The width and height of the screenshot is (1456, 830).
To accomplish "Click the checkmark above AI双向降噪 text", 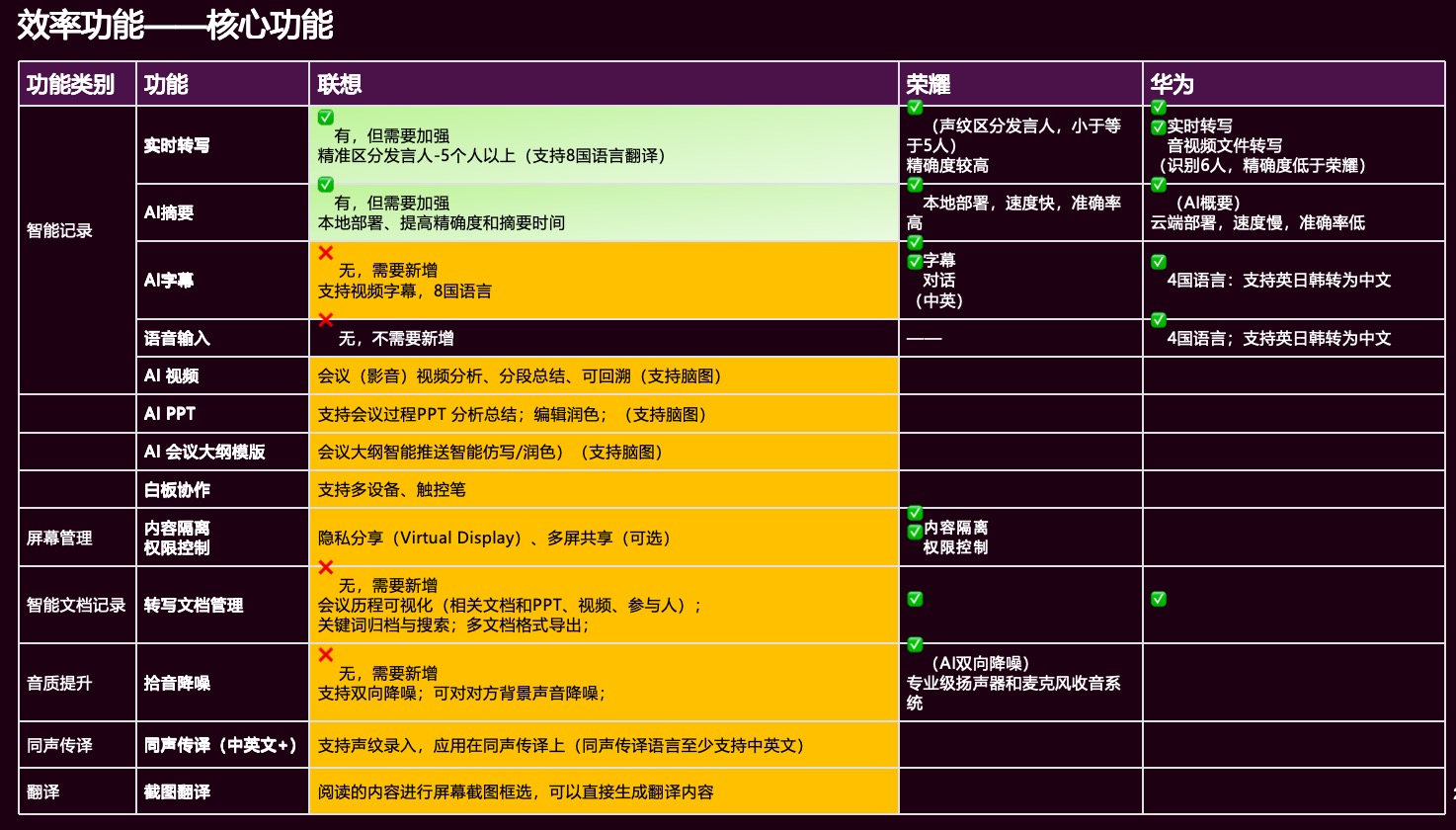I will [915, 644].
